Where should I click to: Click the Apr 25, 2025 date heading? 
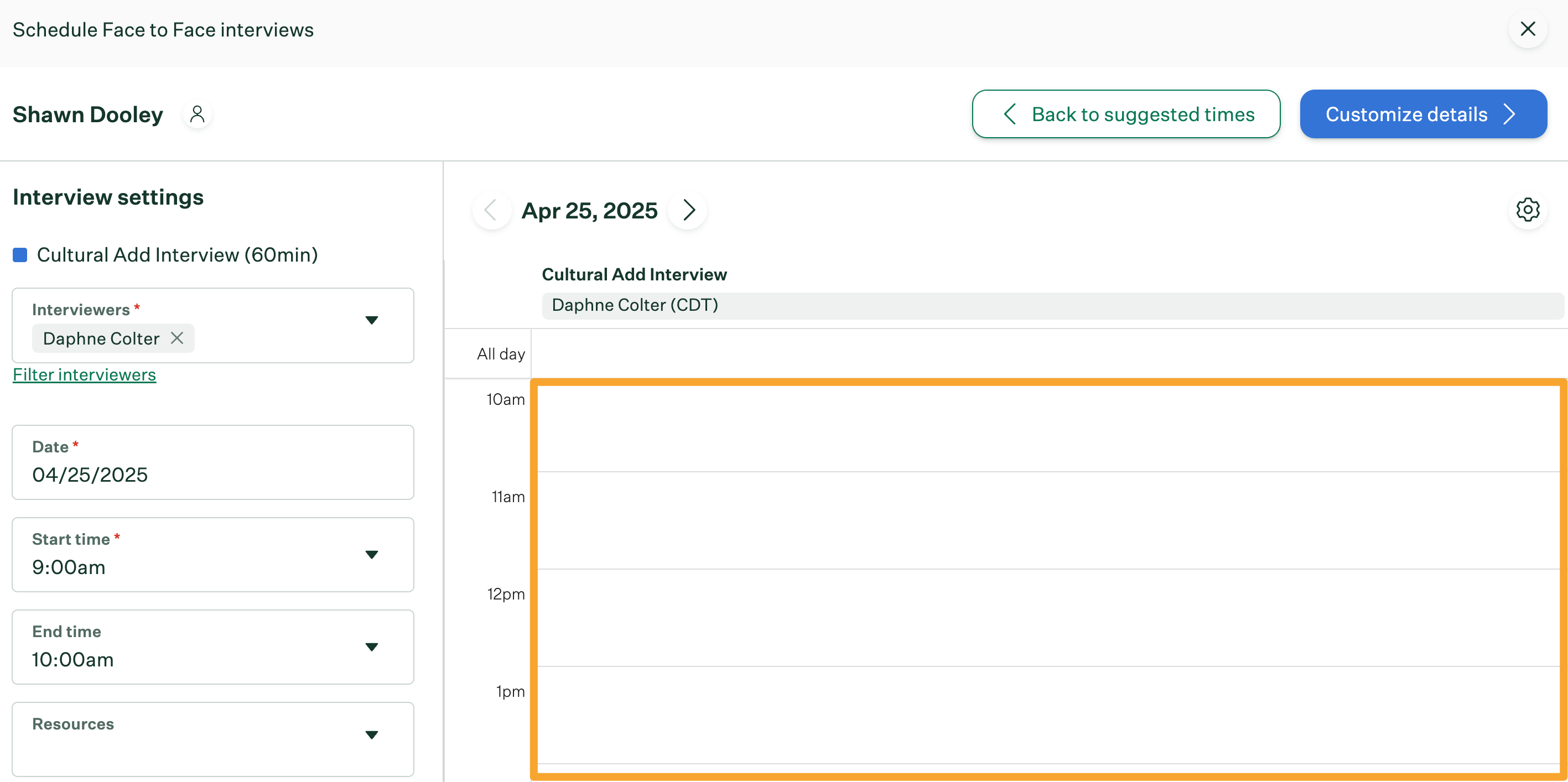tap(589, 211)
